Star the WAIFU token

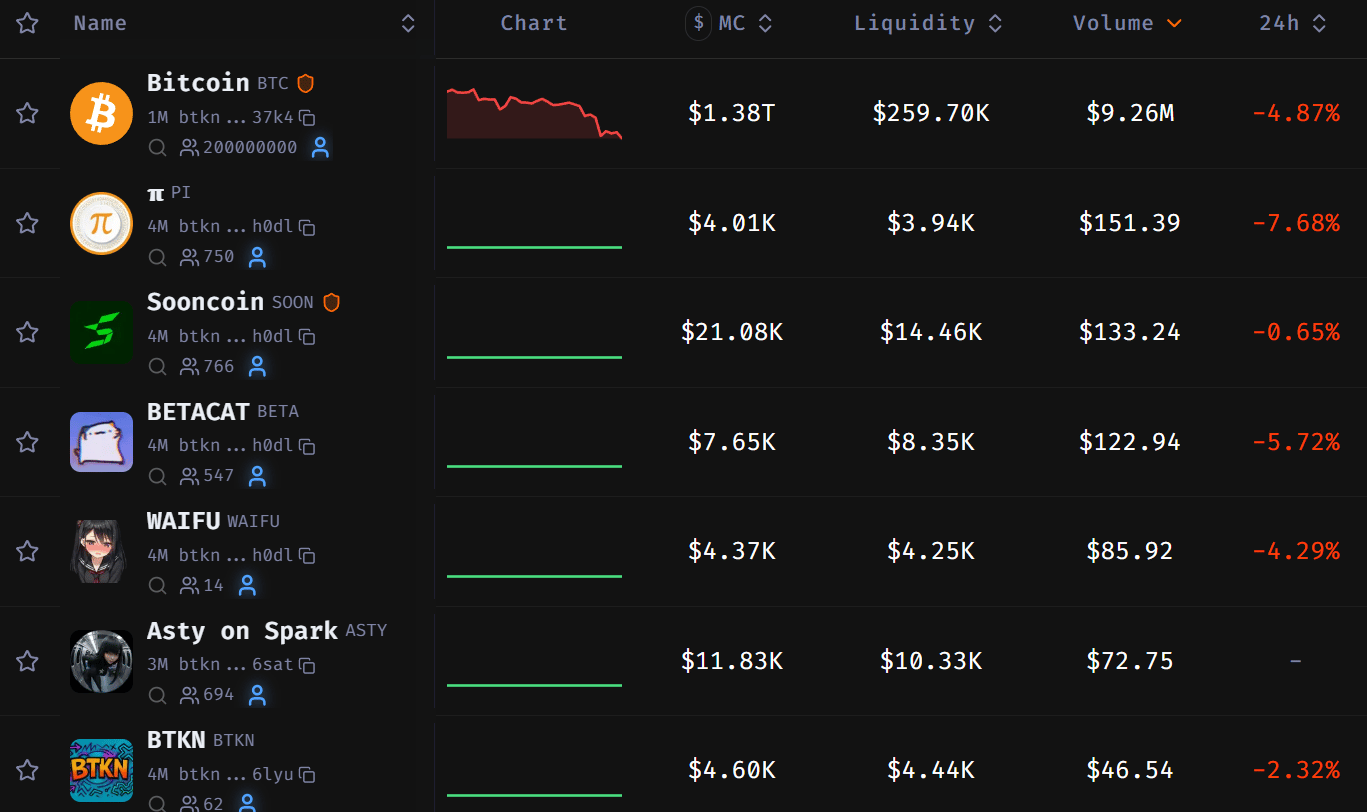[27, 551]
